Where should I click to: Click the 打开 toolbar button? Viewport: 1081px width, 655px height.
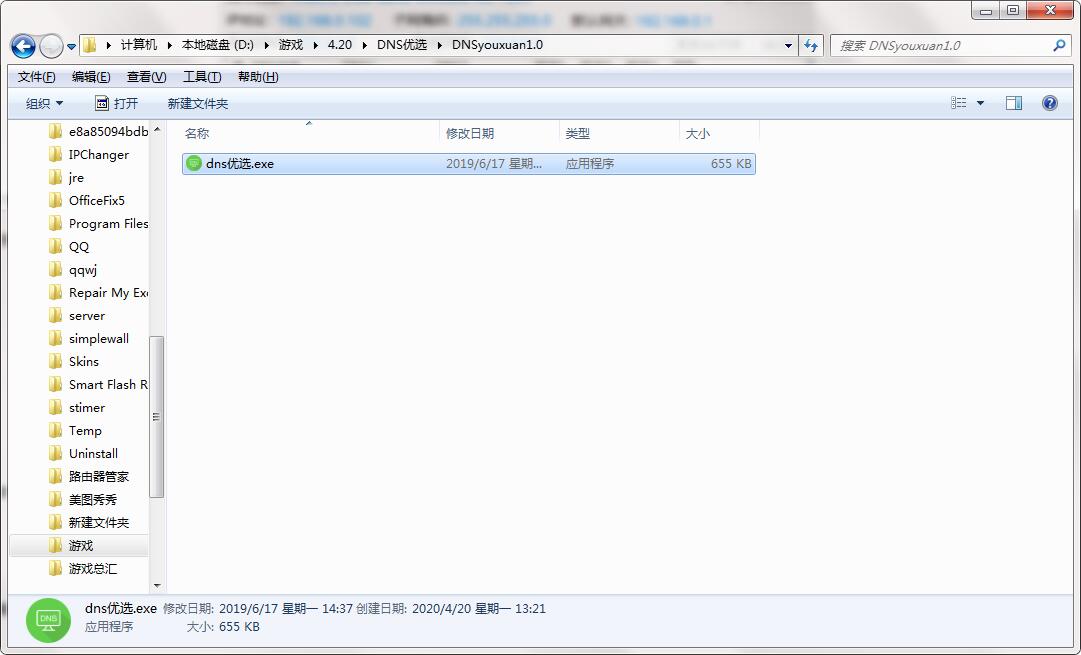116,103
